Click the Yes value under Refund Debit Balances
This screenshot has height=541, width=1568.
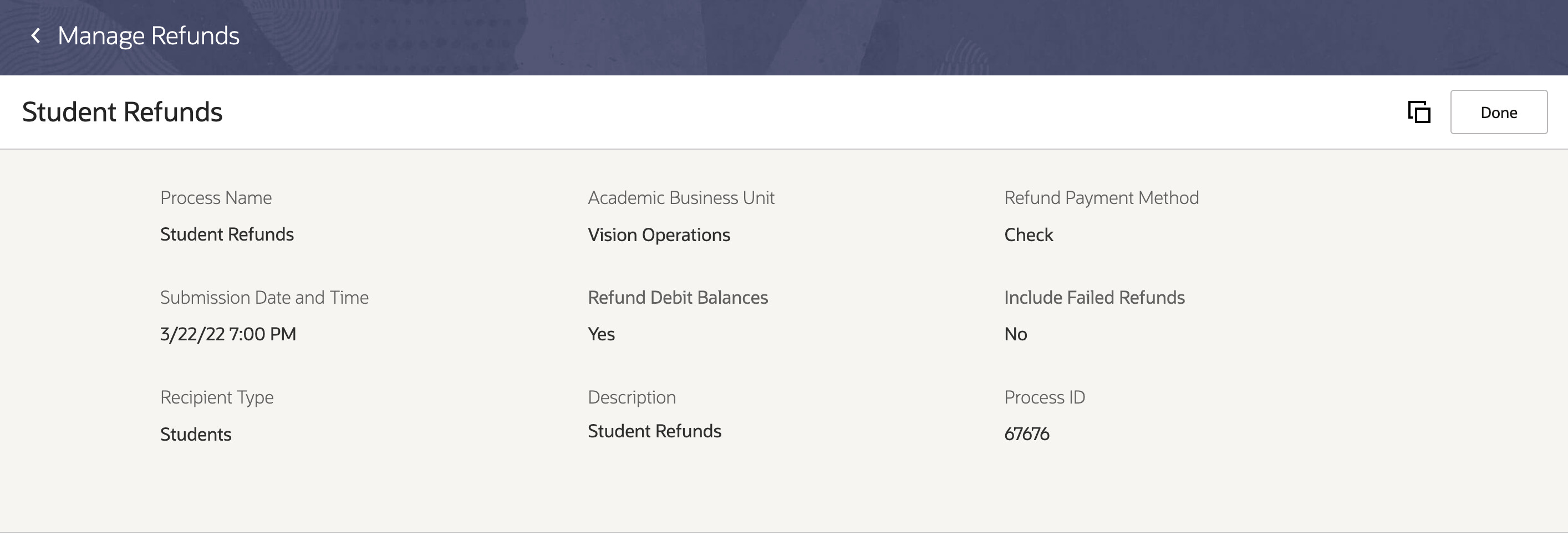tap(601, 334)
